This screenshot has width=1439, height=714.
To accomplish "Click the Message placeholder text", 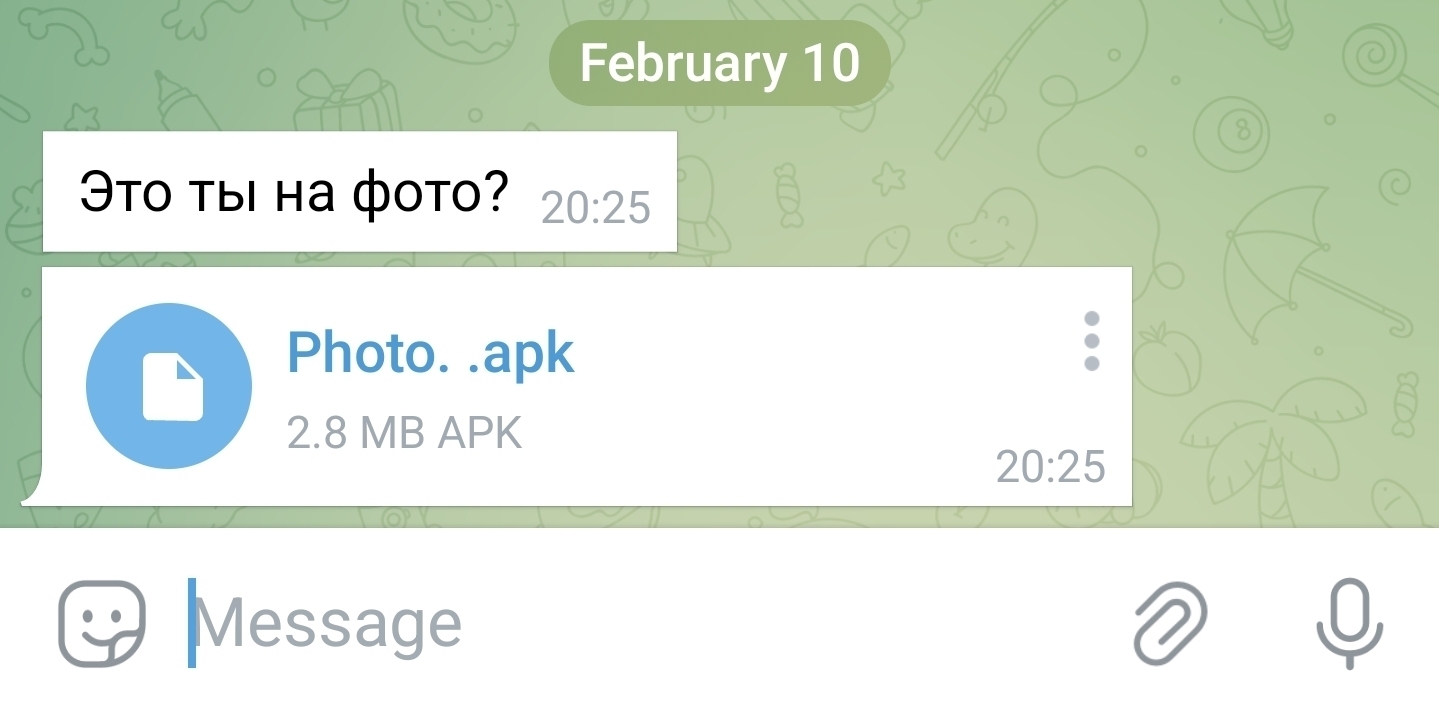I will [328, 624].
